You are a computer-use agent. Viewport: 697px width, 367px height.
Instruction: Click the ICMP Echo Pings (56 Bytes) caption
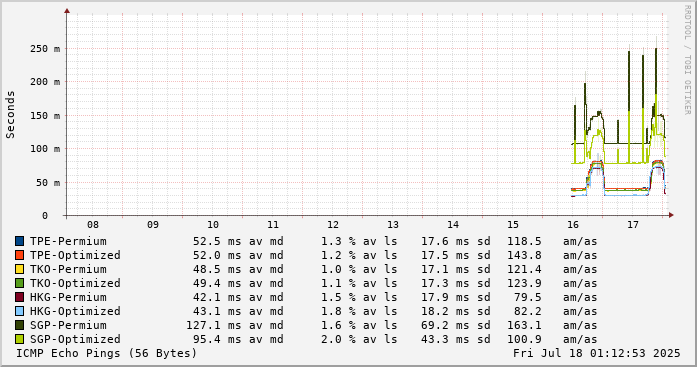[106, 353]
